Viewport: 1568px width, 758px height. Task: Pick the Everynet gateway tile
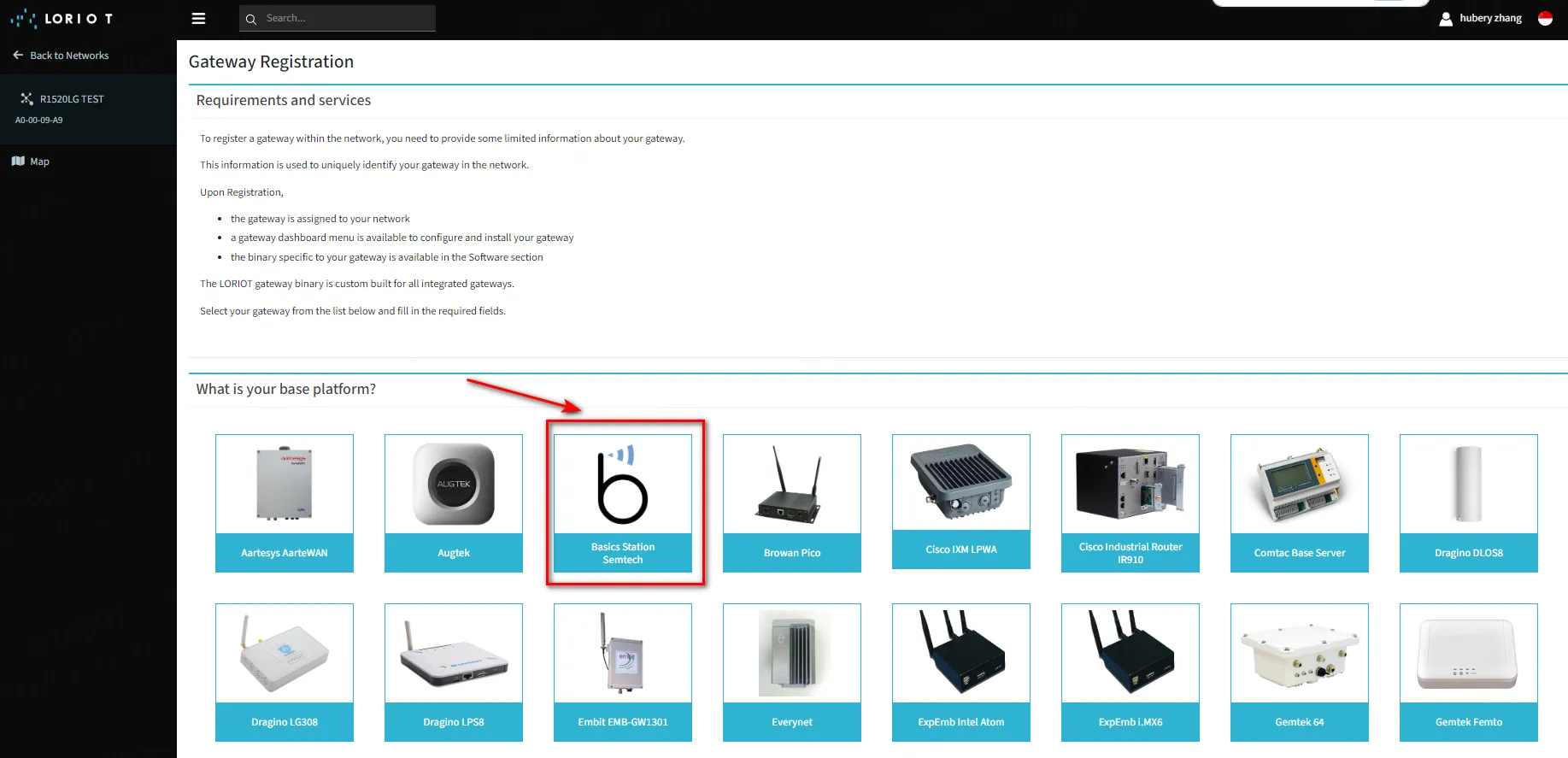coord(792,672)
